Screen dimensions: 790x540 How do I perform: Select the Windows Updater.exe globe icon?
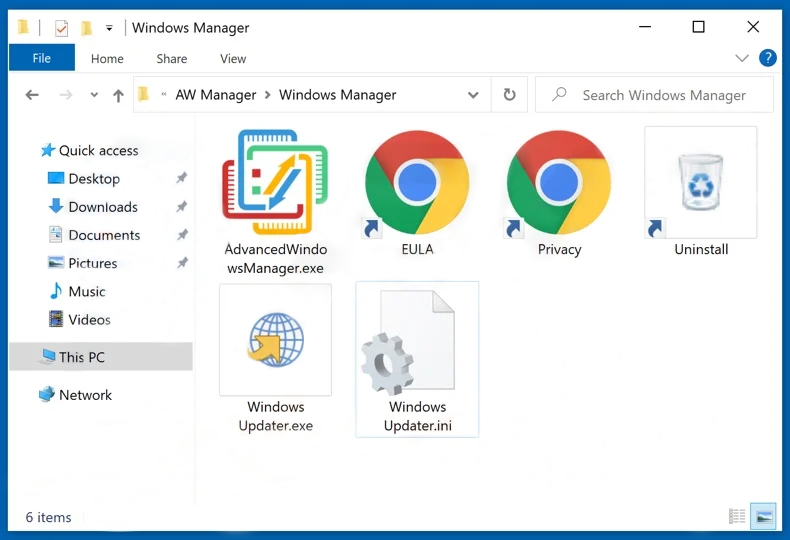coord(275,341)
